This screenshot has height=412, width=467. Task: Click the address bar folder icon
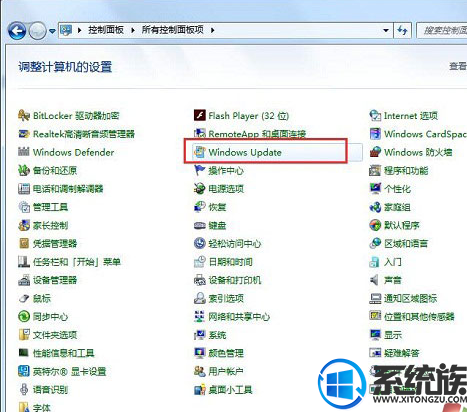click(x=66, y=30)
